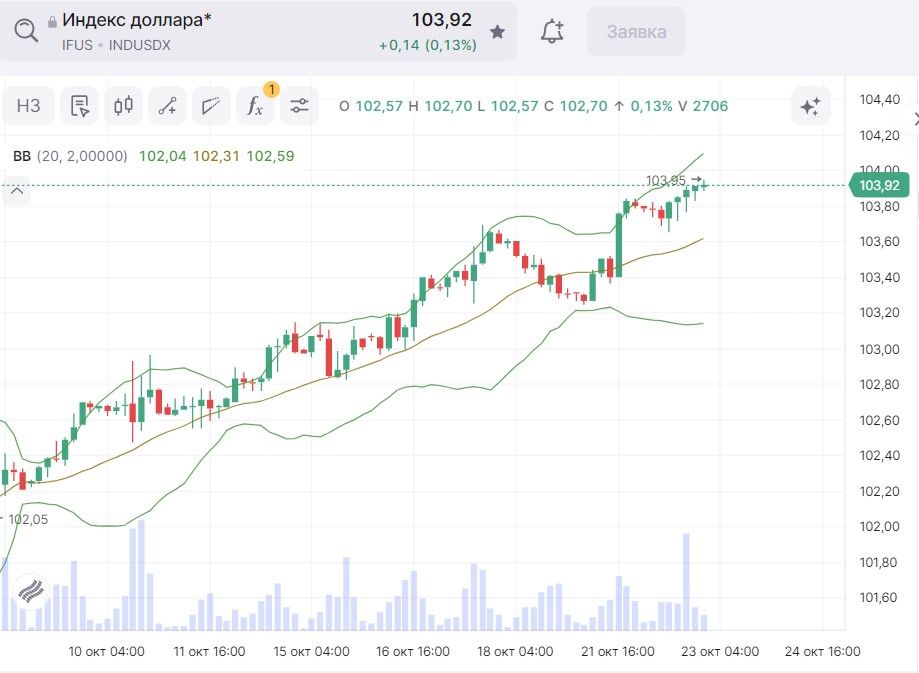Viewport: 919px width, 673px height.
Task: Open chart settings sliders icon
Action: pos(299,106)
